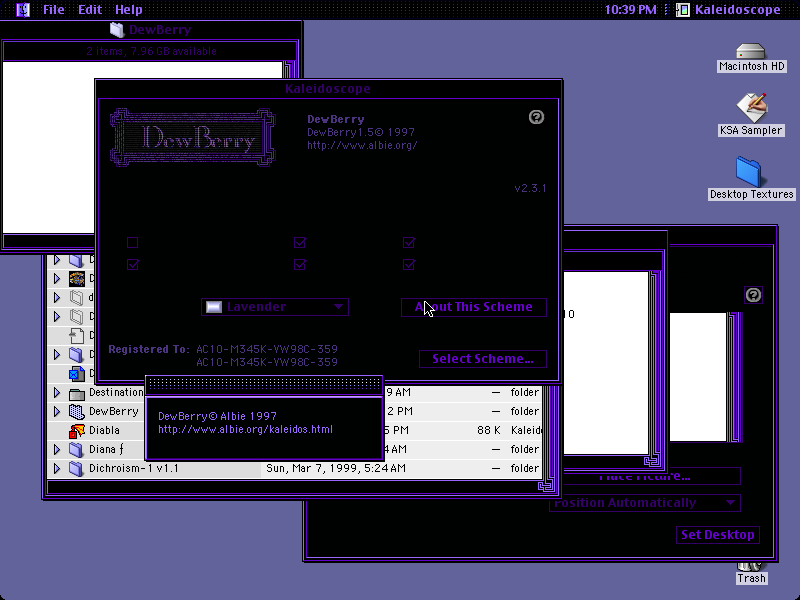Select the Diabla scheme file icon
This screenshot has height=600, width=800.
77,431
